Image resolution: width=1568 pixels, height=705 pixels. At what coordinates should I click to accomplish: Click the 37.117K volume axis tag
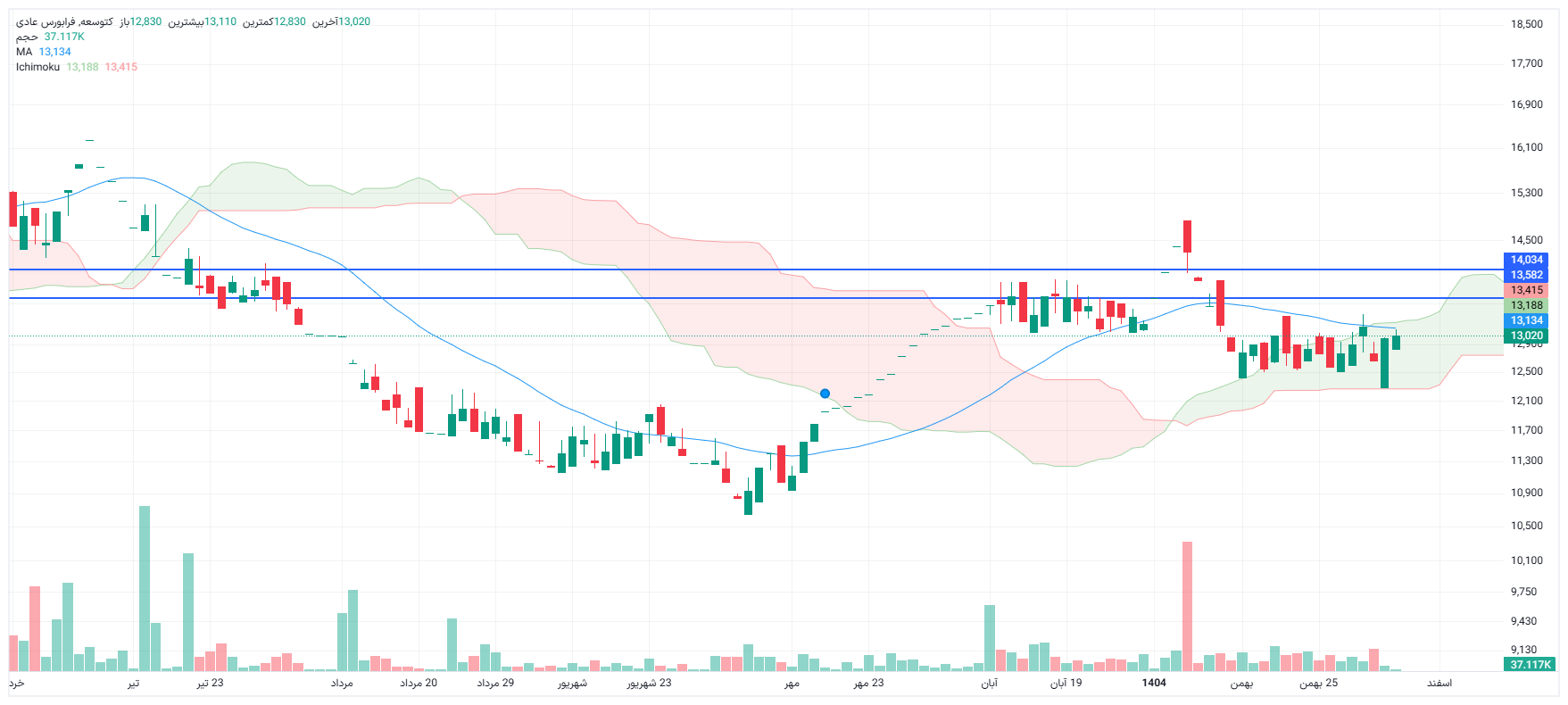point(1530,664)
